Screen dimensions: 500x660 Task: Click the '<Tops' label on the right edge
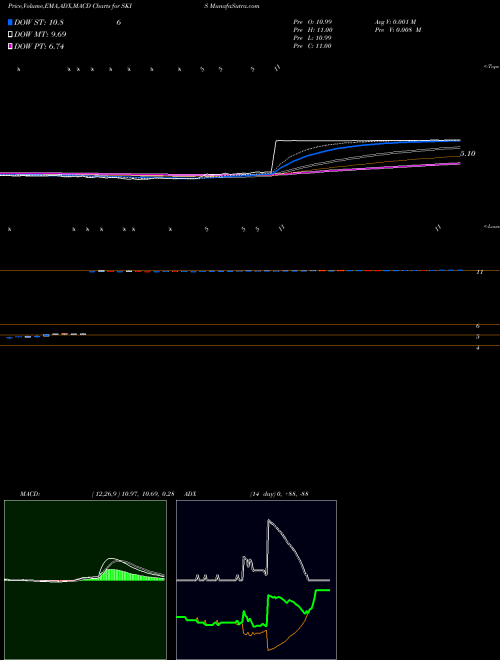(492, 67)
